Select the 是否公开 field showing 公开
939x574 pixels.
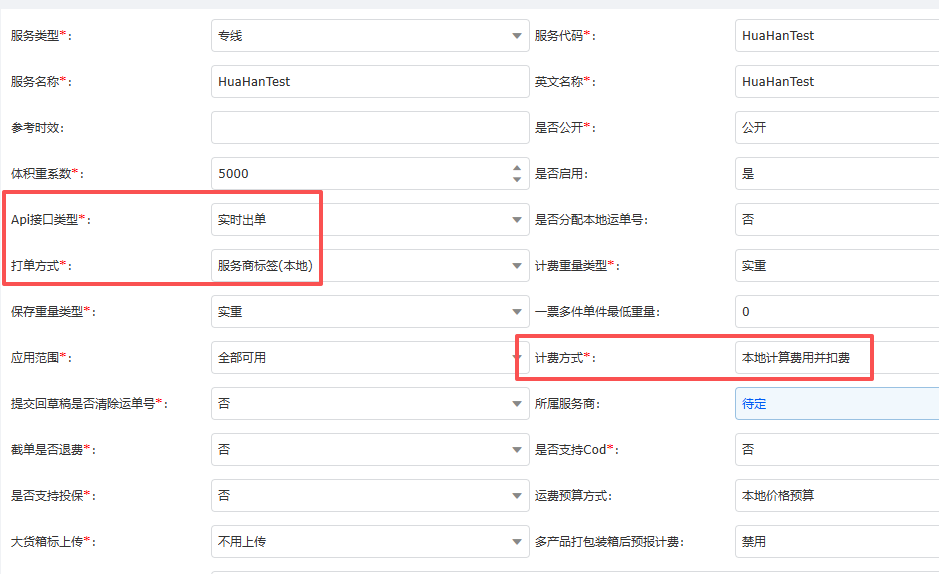836,128
